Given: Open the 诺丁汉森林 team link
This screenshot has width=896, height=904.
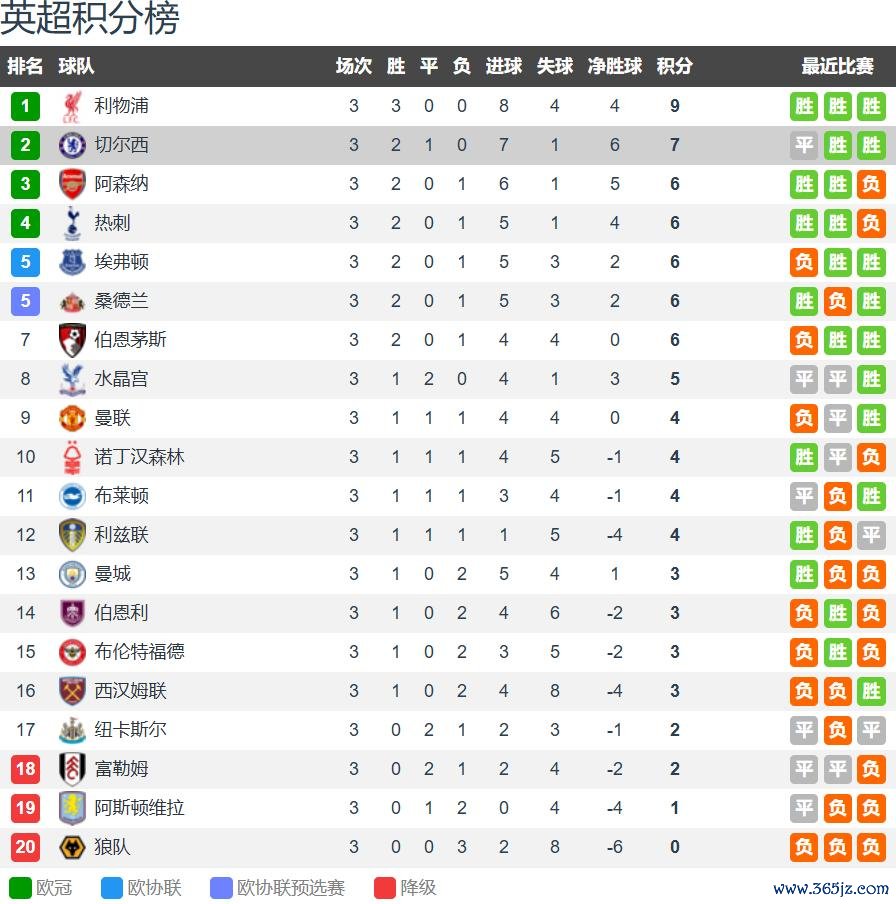Looking at the screenshot, I should [139, 457].
